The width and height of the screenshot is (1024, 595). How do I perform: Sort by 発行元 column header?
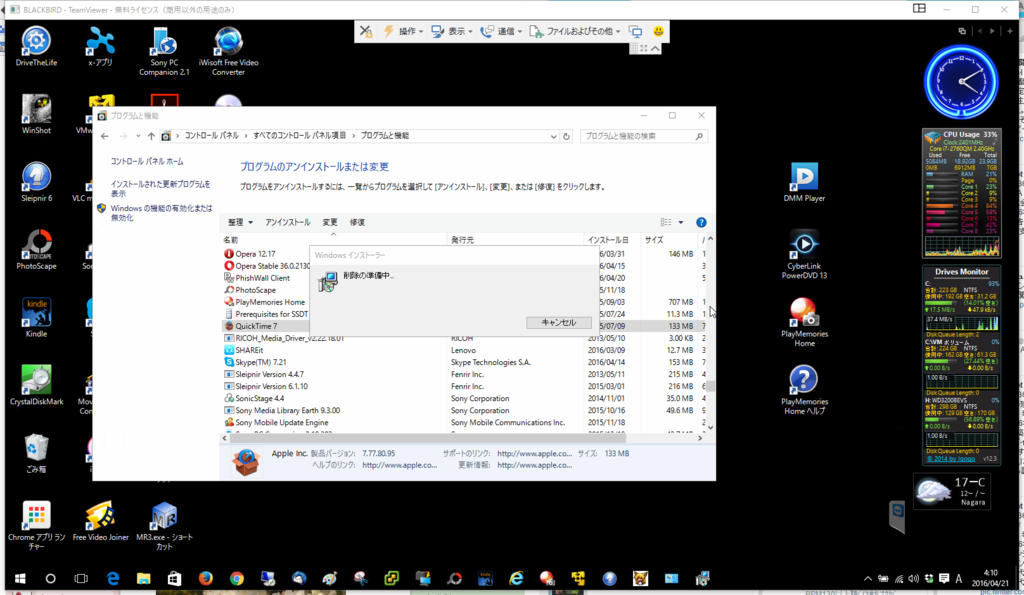(x=515, y=240)
